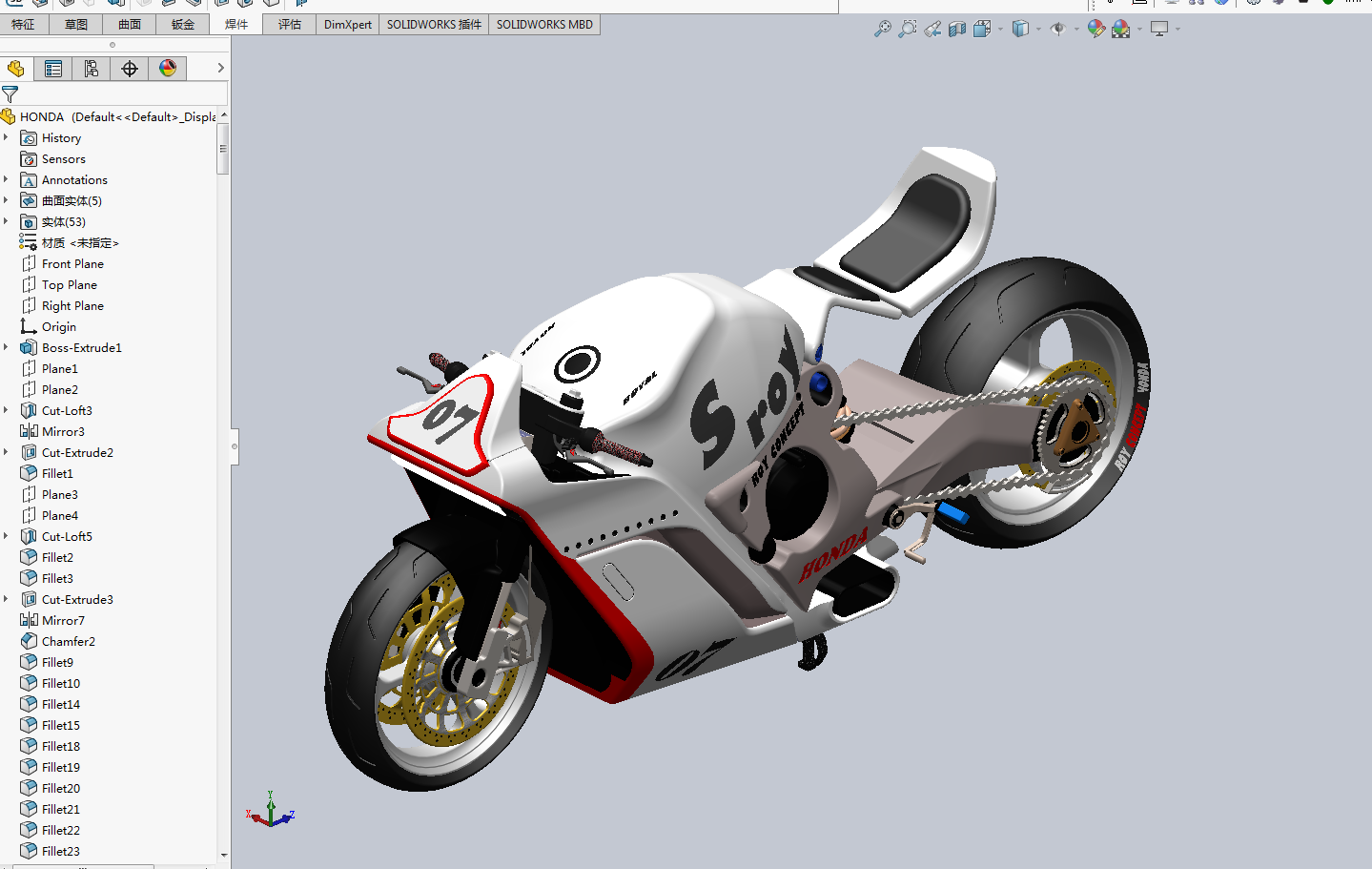This screenshot has height=869, width=1372.
Task: Open the SOLIDWORKS 插件 tab
Action: click(x=434, y=25)
